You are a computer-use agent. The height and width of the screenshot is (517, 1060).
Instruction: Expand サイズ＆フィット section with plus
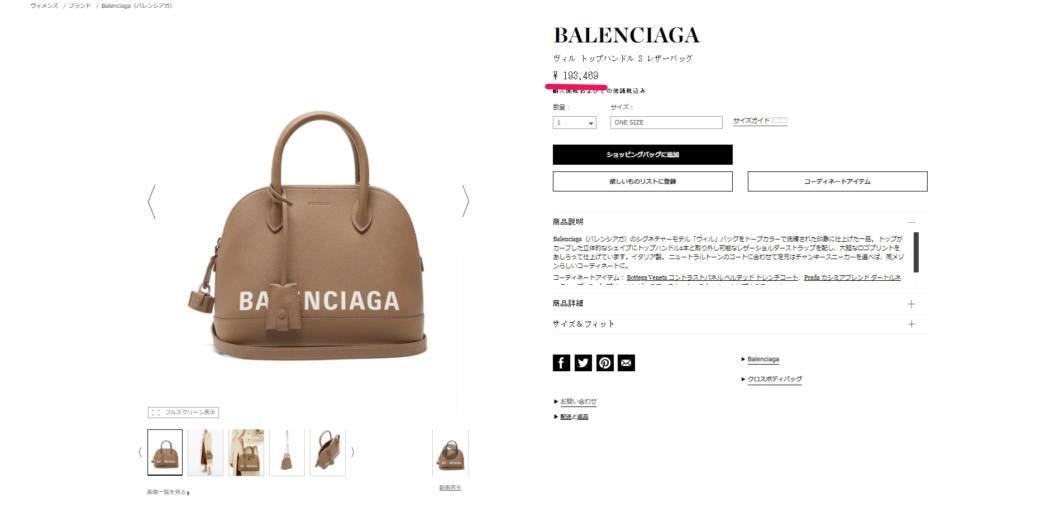coord(911,324)
